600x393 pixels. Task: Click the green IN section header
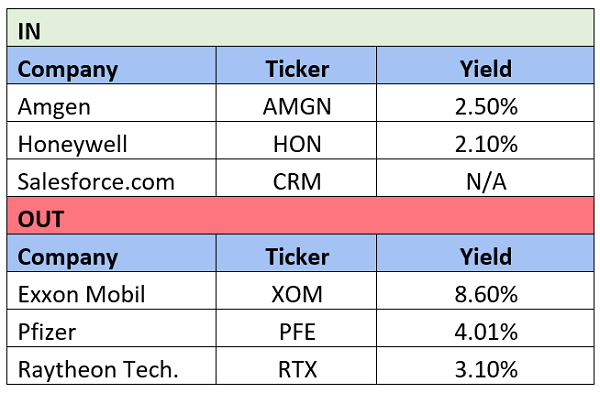[300, 28]
